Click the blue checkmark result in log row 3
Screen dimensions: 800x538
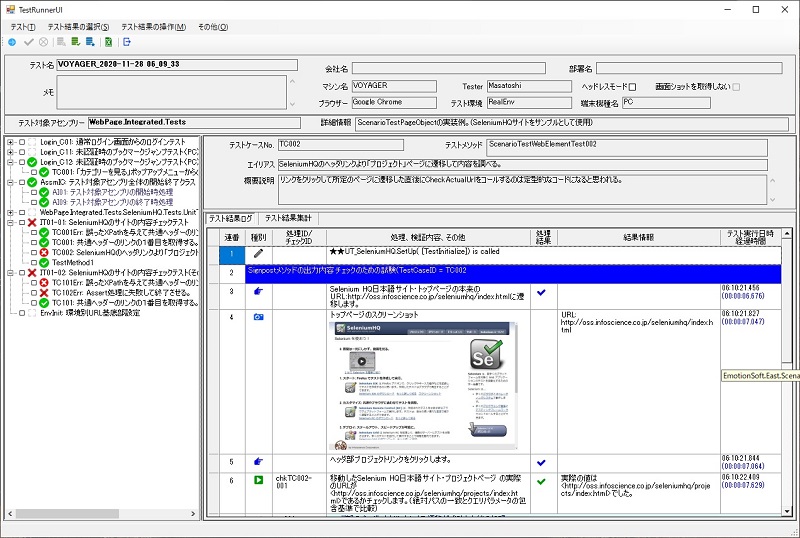click(541, 292)
